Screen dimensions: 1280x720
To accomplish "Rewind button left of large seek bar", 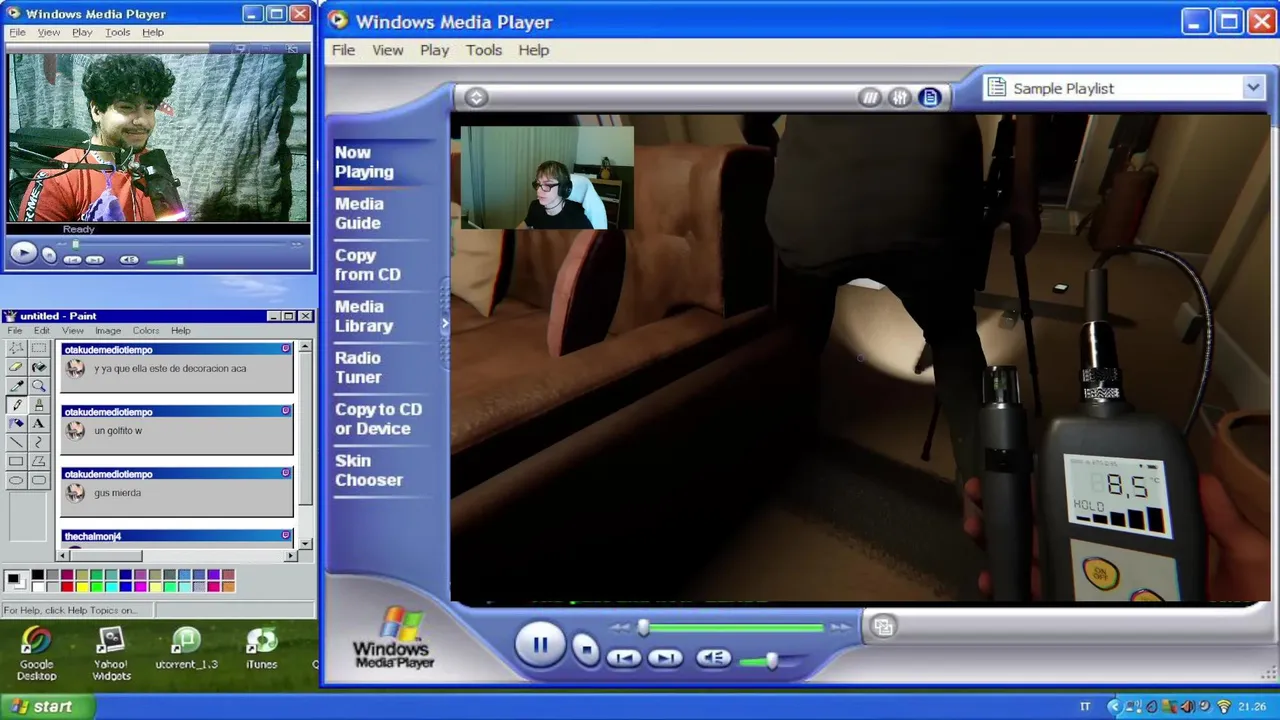I will click(621, 628).
